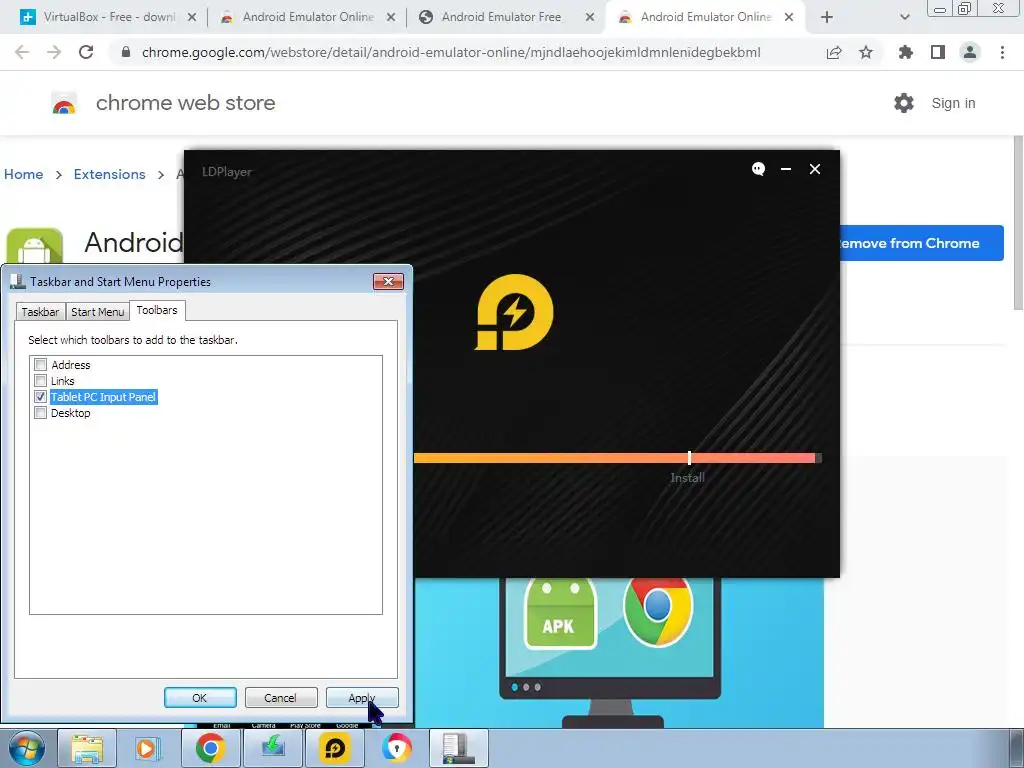The image size is (1024, 768).
Task: Go back to previous page
Action: point(22,52)
